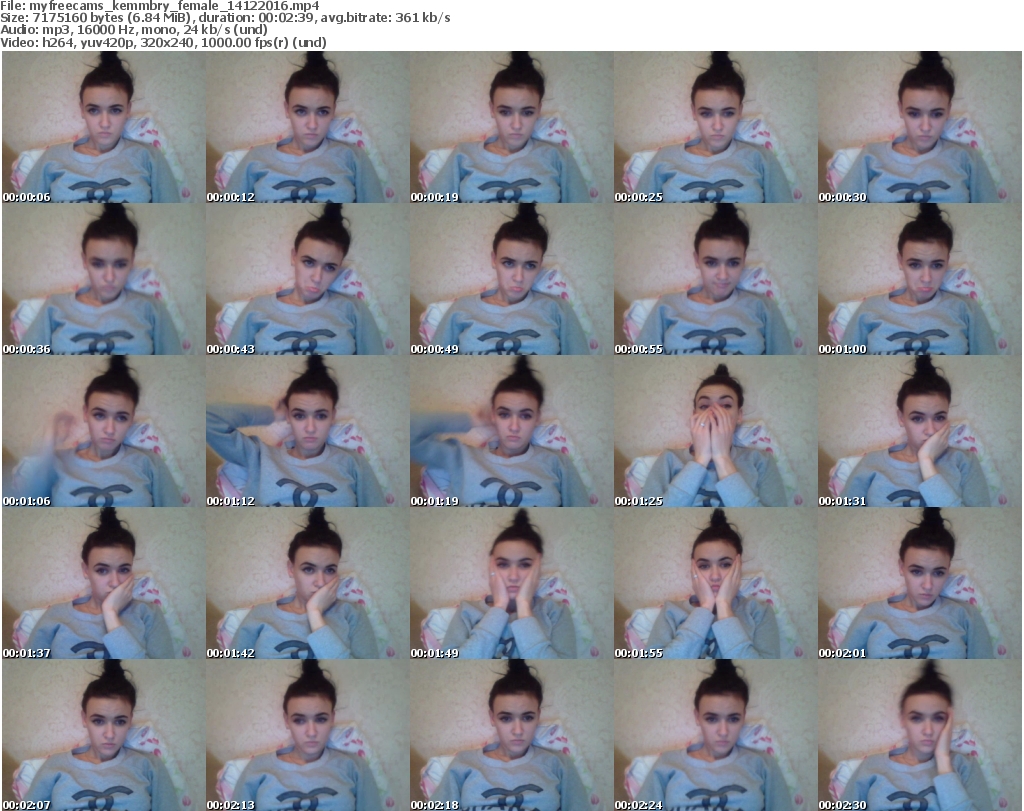
Task: Pick the thumbnail at 00:01:06
Action: pos(103,431)
